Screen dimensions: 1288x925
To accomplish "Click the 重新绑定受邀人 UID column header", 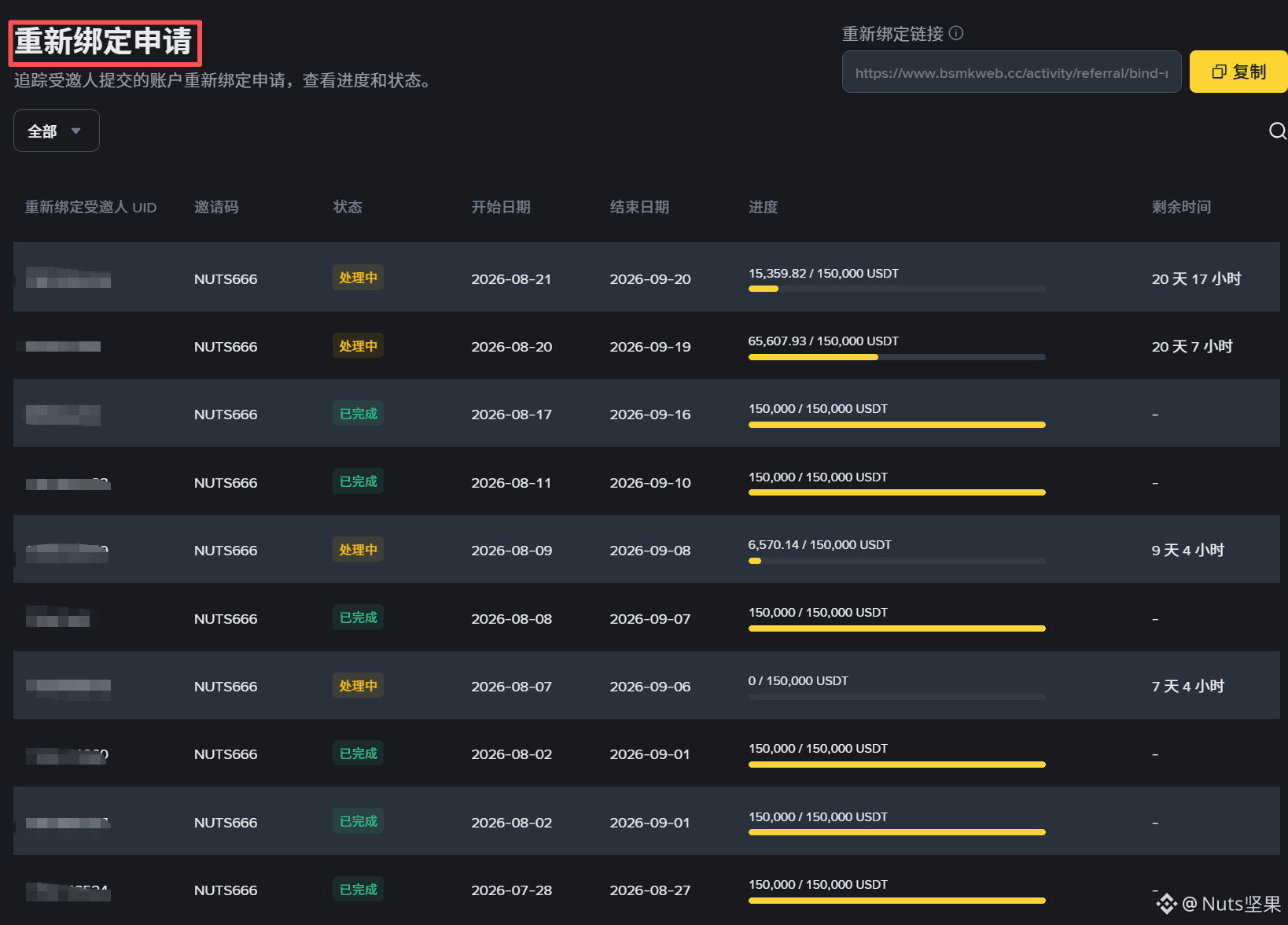I will point(90,207).
